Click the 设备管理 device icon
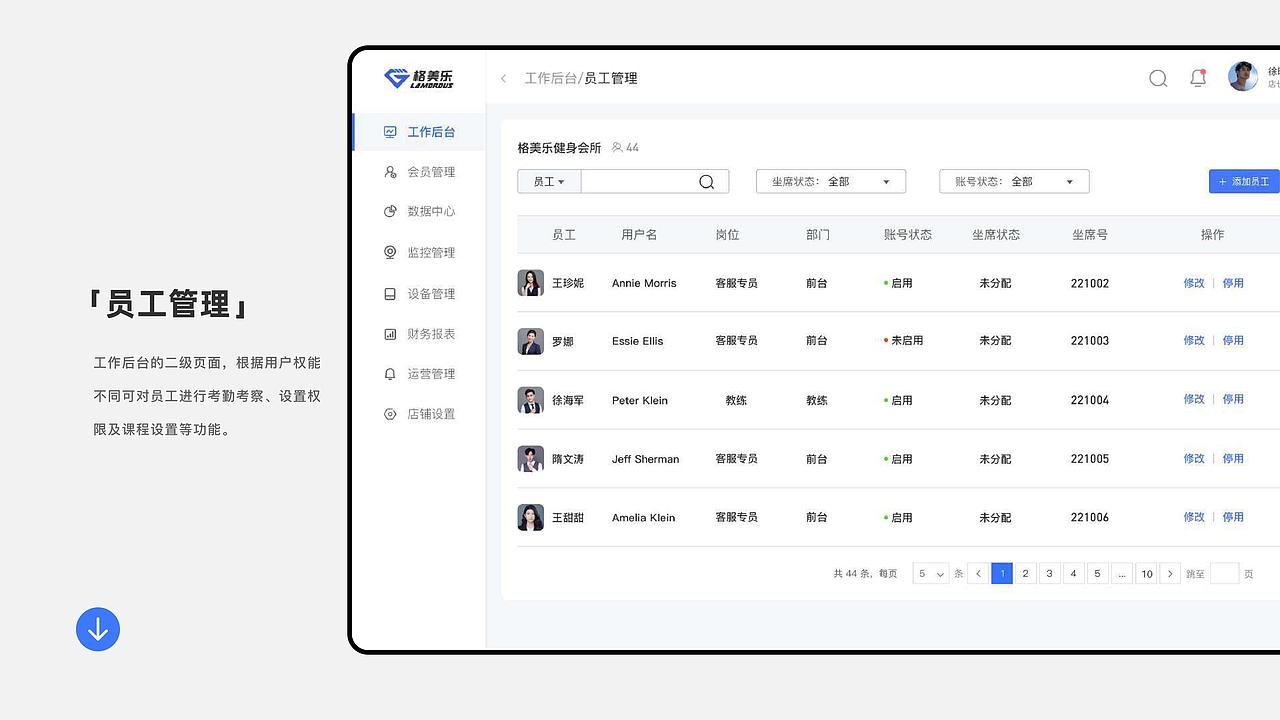The width and height of the screenshot is (1280, 720). [x=390, y=293]
